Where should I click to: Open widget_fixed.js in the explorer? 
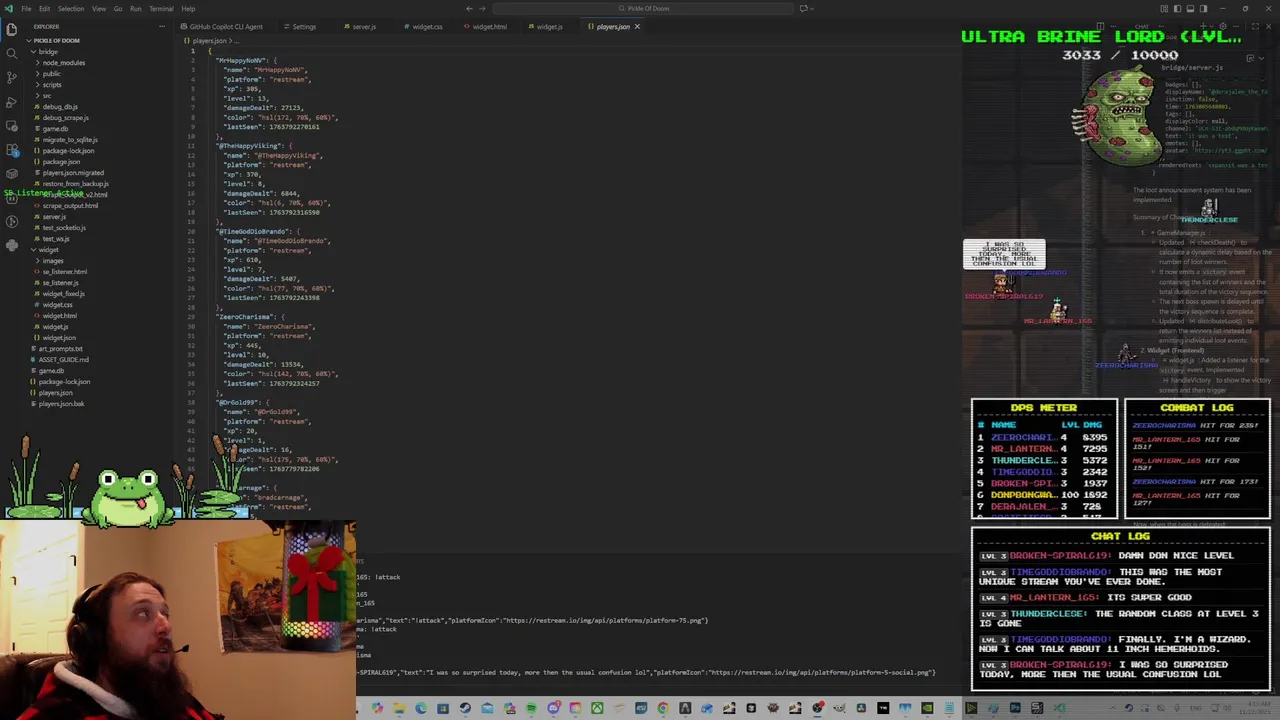pos(64,293)
